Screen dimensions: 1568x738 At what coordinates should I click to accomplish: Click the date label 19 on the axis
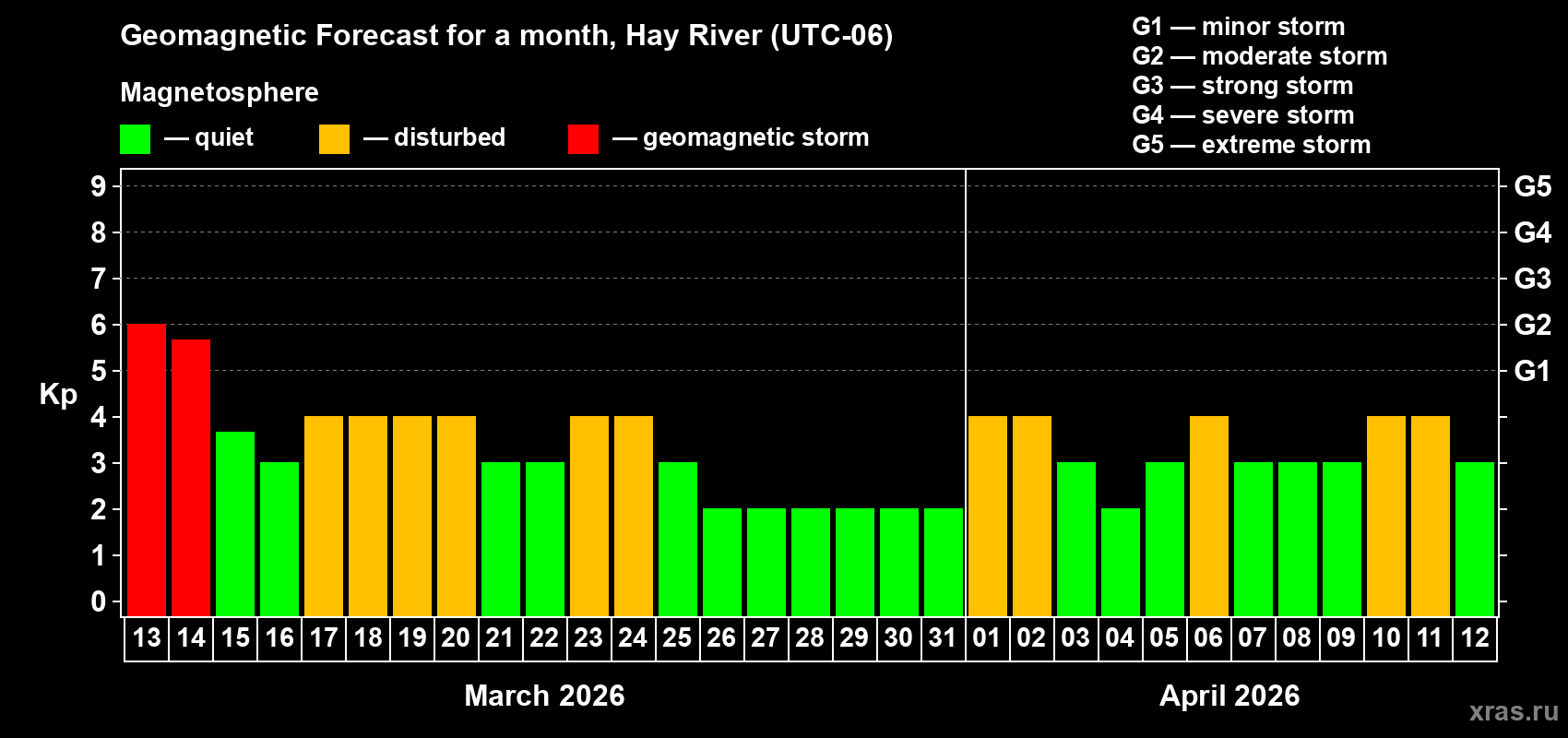[412, 638]
